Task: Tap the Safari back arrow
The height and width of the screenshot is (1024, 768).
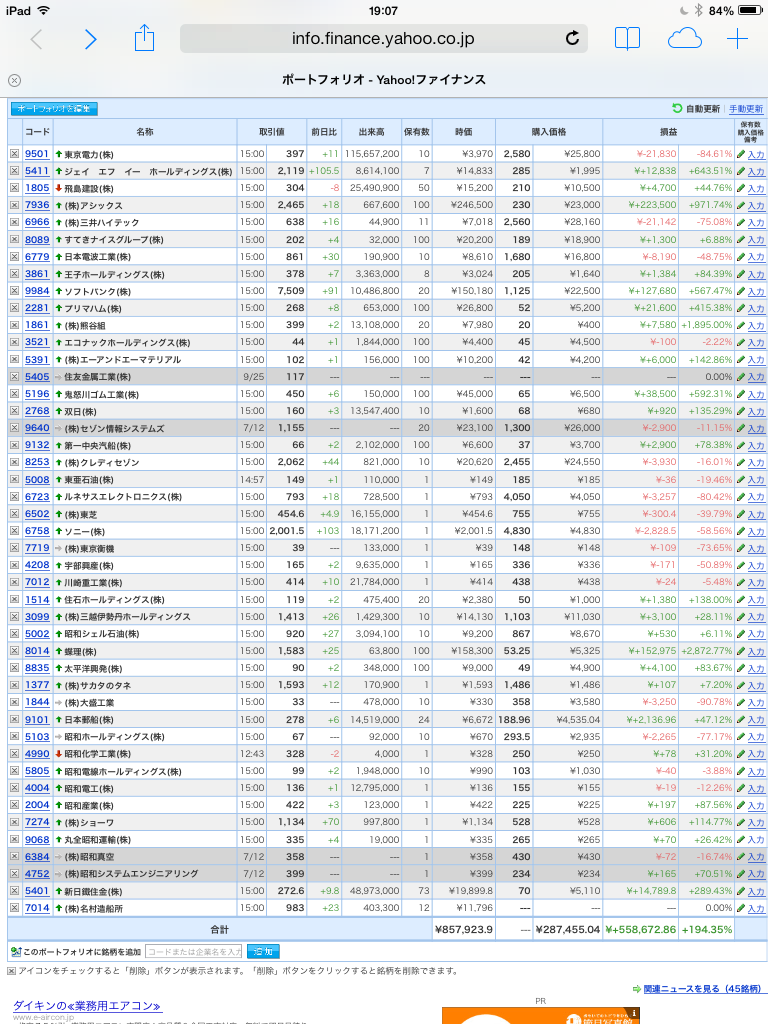Action: point(37,39)
